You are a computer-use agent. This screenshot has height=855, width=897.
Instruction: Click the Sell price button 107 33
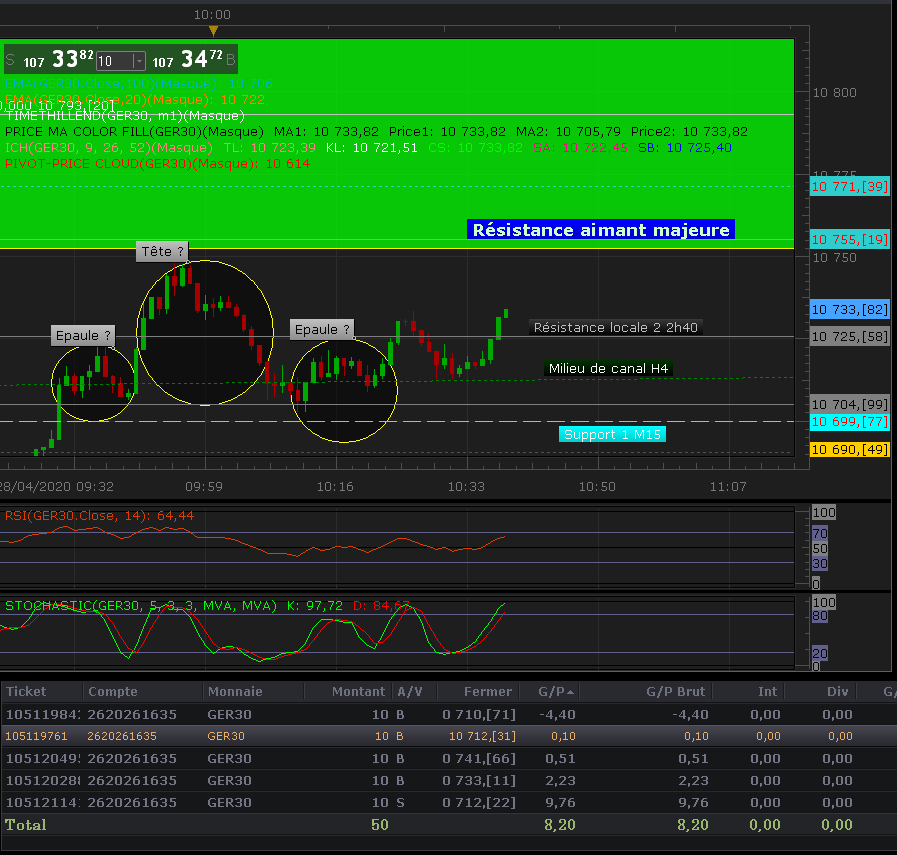50,60
